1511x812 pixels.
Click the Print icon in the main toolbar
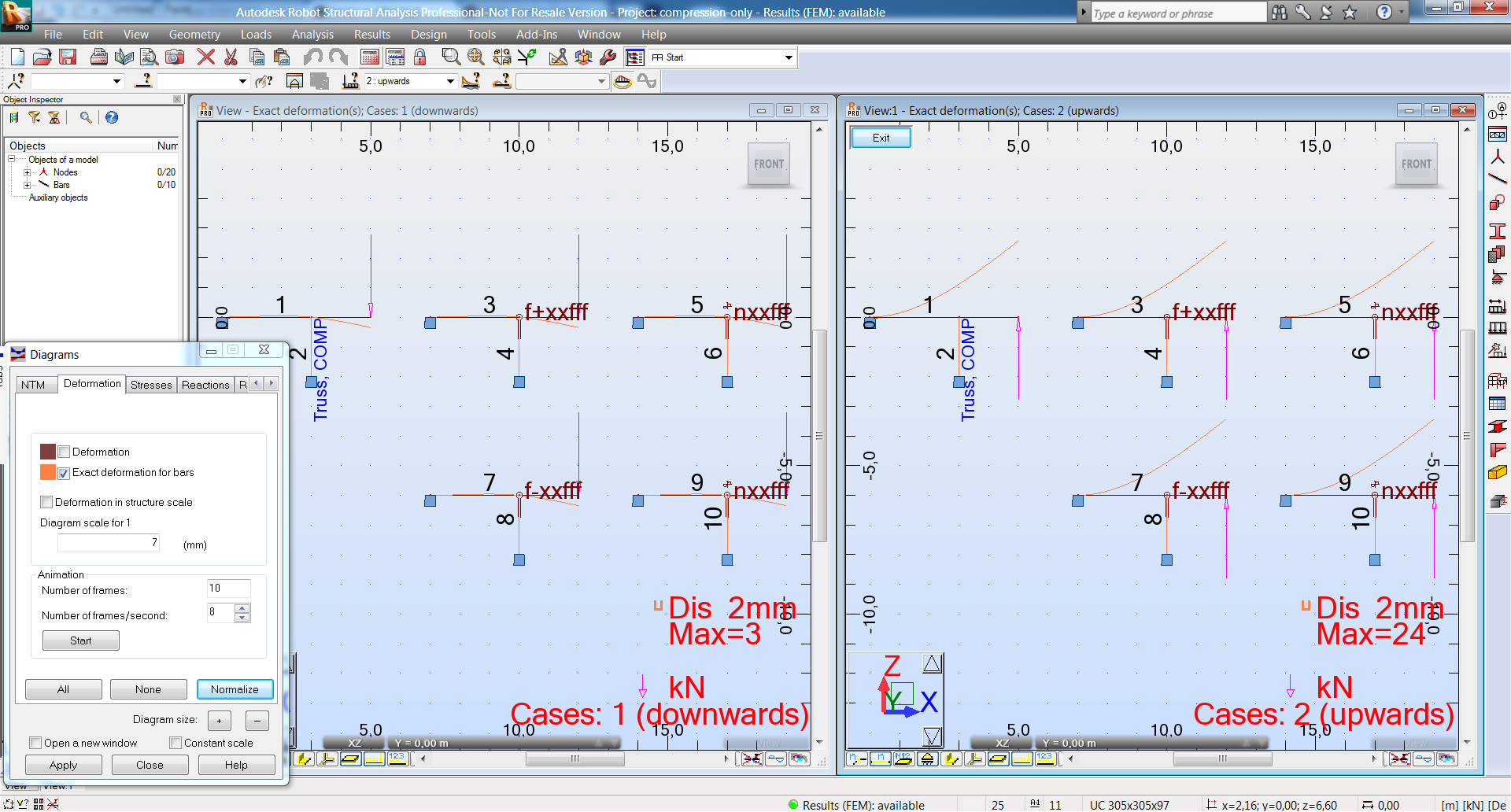(x=99, y=57)
